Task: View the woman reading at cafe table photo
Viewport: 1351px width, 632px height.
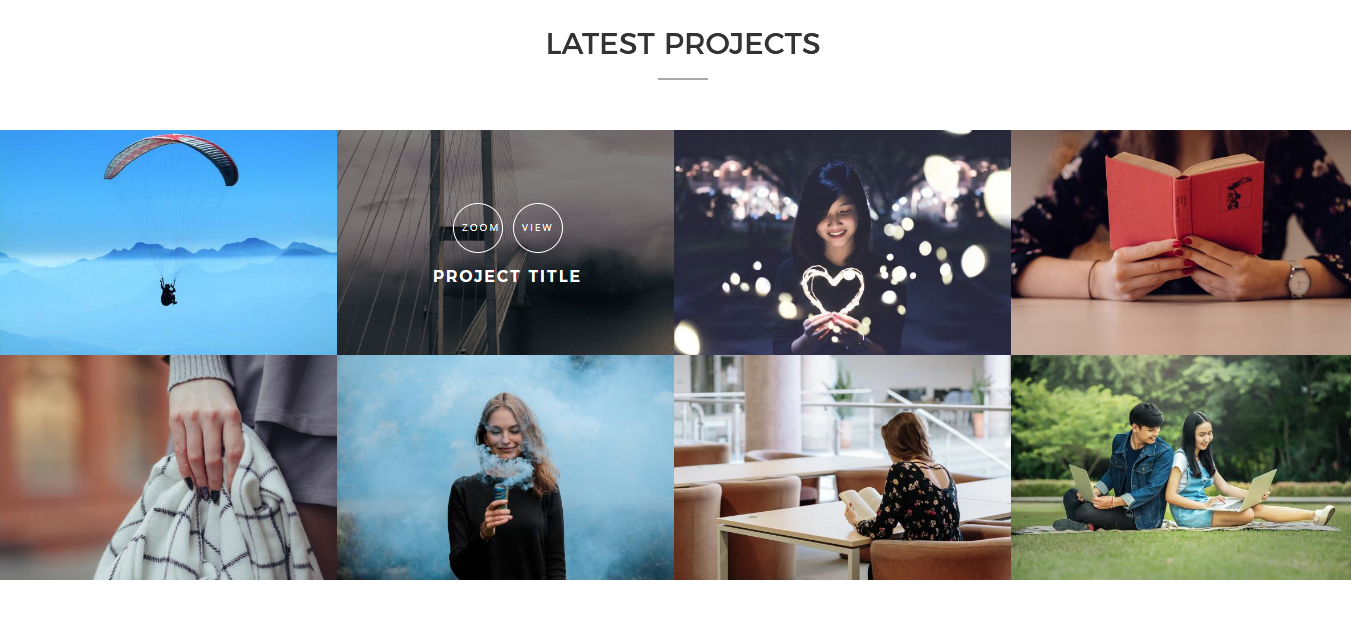Action: point(842,467)
